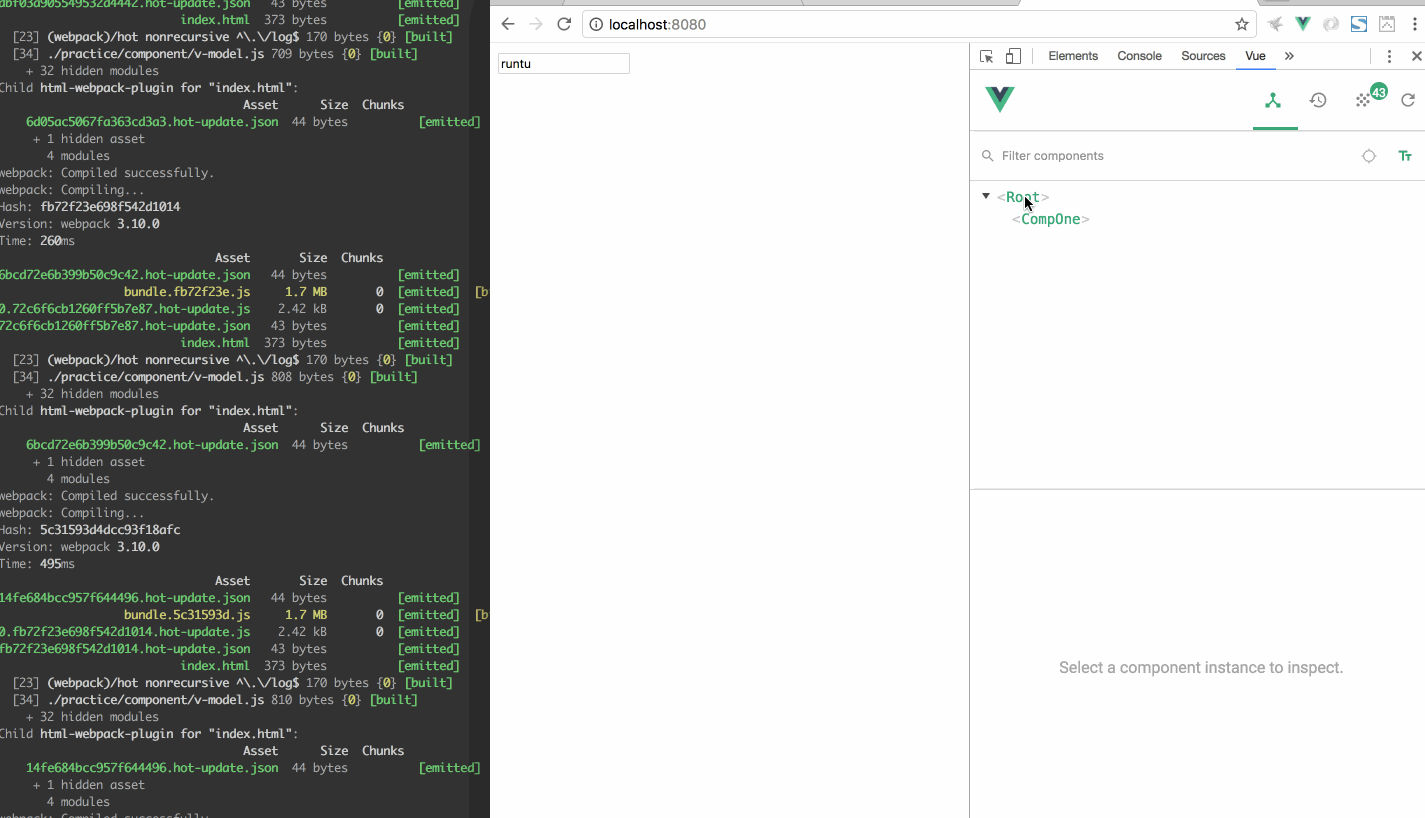Image resolution: width=1425 pixels, height=818 pixels.
Task: Click the v-model.js 808 bytes line in terminal
Action: click(x=215, y=377)
